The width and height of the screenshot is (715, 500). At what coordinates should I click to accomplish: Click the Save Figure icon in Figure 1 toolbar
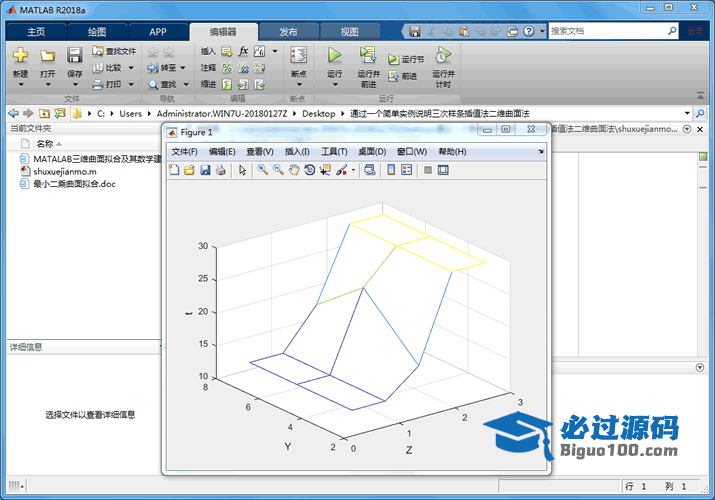(205, 170)
